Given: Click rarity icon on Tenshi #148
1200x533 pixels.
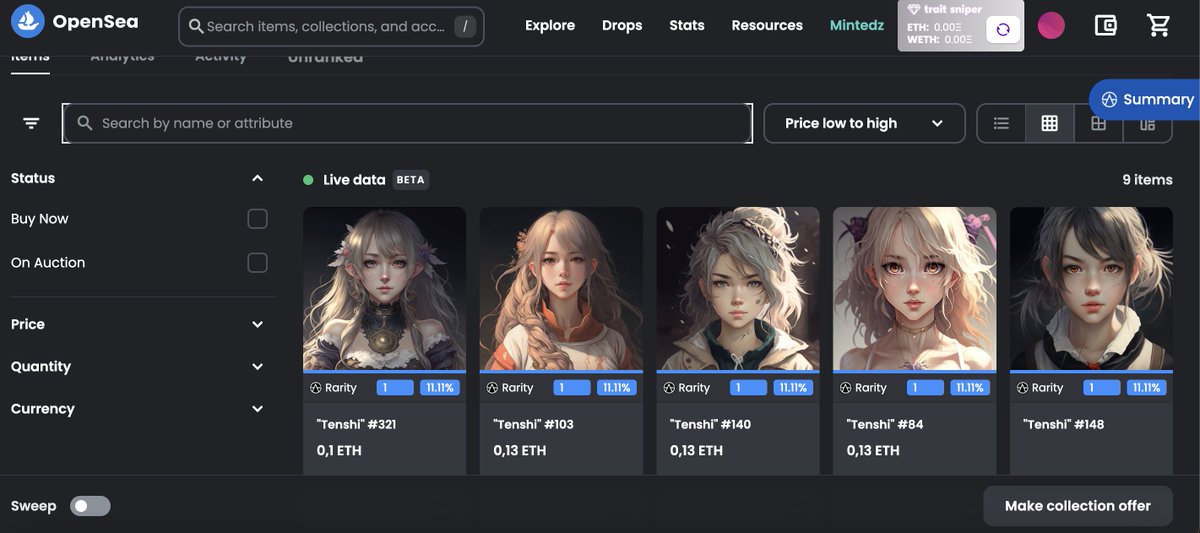Looking at the screenshot, I should (1022, 388).
